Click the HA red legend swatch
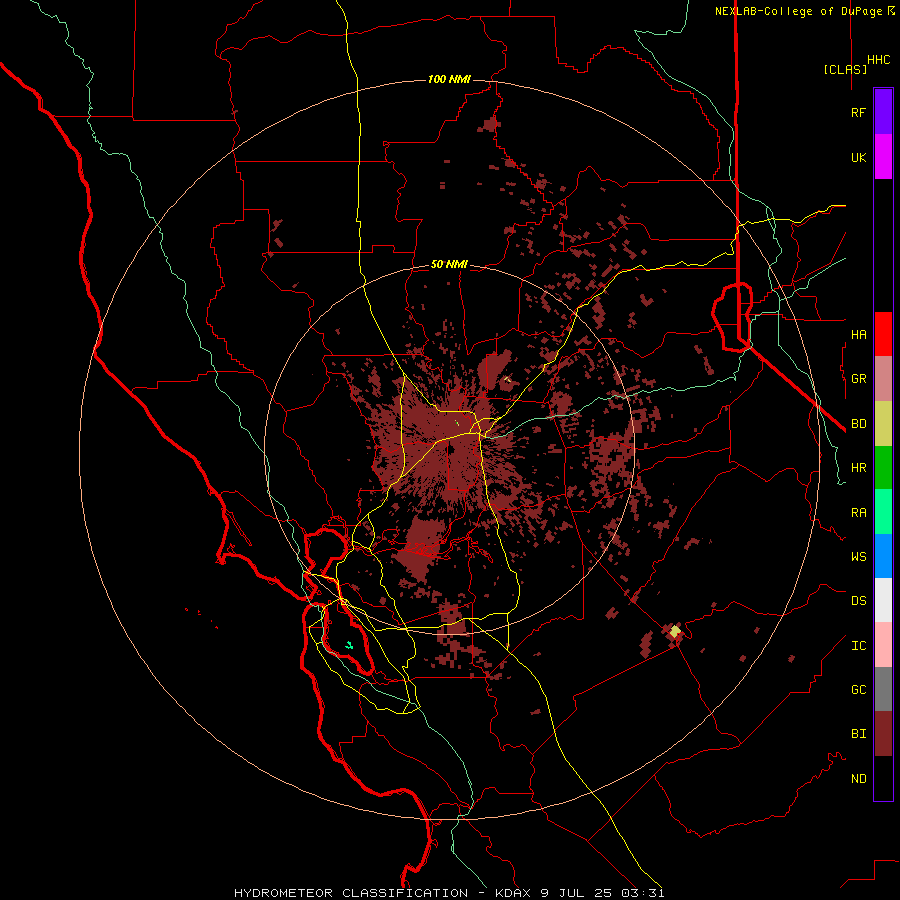Viewport: 900px width, 900px height. [883, 334]
